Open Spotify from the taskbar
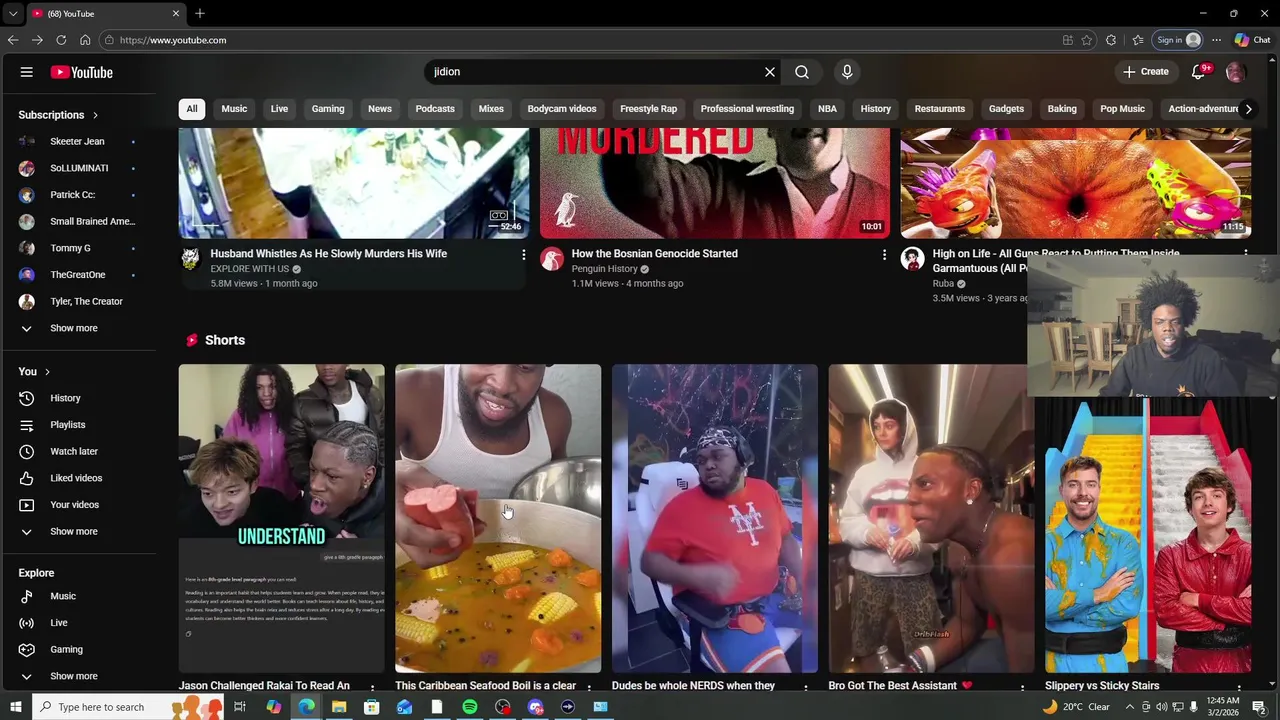Image resolution: width=1280 pixels, height=720 pixels. (470, 707)
